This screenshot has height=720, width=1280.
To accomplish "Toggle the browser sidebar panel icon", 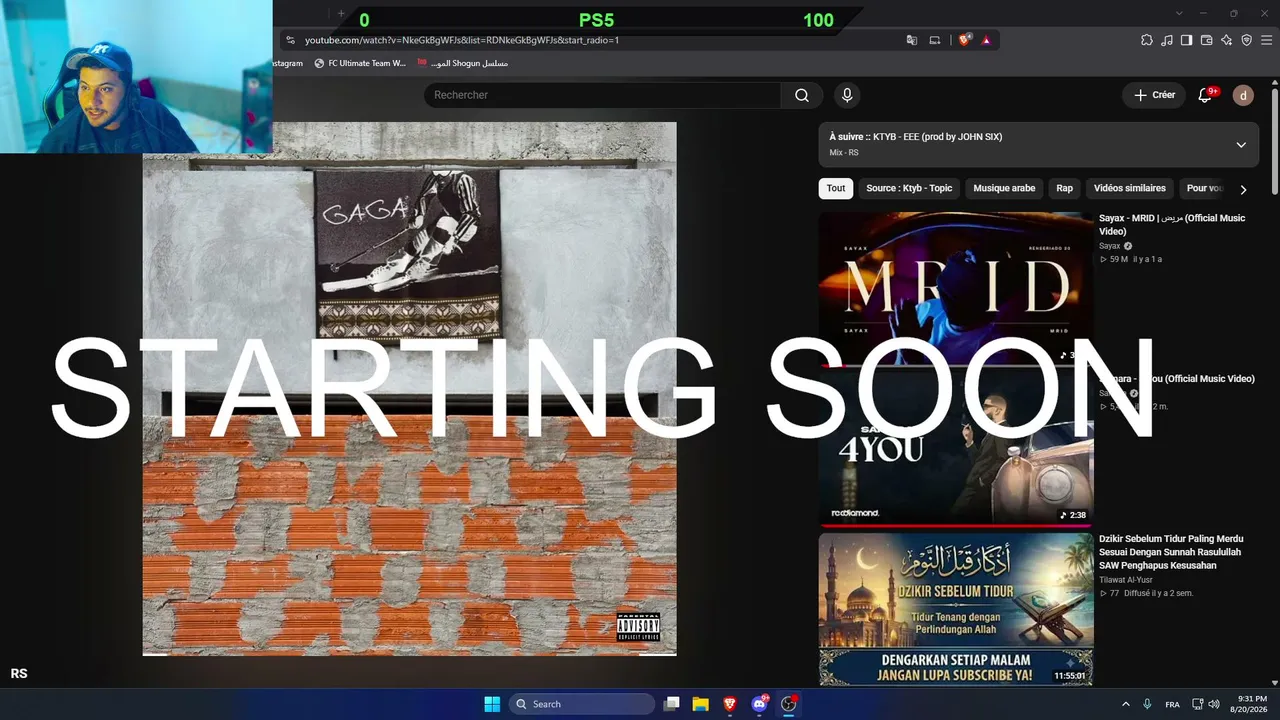I will [1187, 40].
